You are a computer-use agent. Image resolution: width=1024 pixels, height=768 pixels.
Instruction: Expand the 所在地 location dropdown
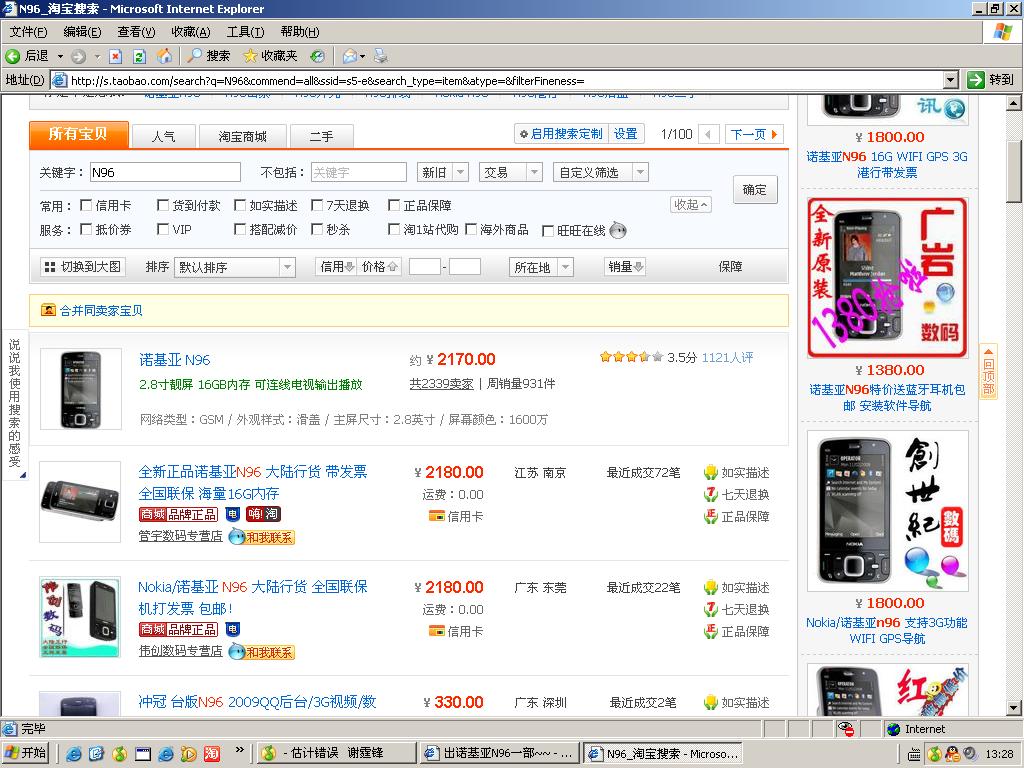coord(542,267)
